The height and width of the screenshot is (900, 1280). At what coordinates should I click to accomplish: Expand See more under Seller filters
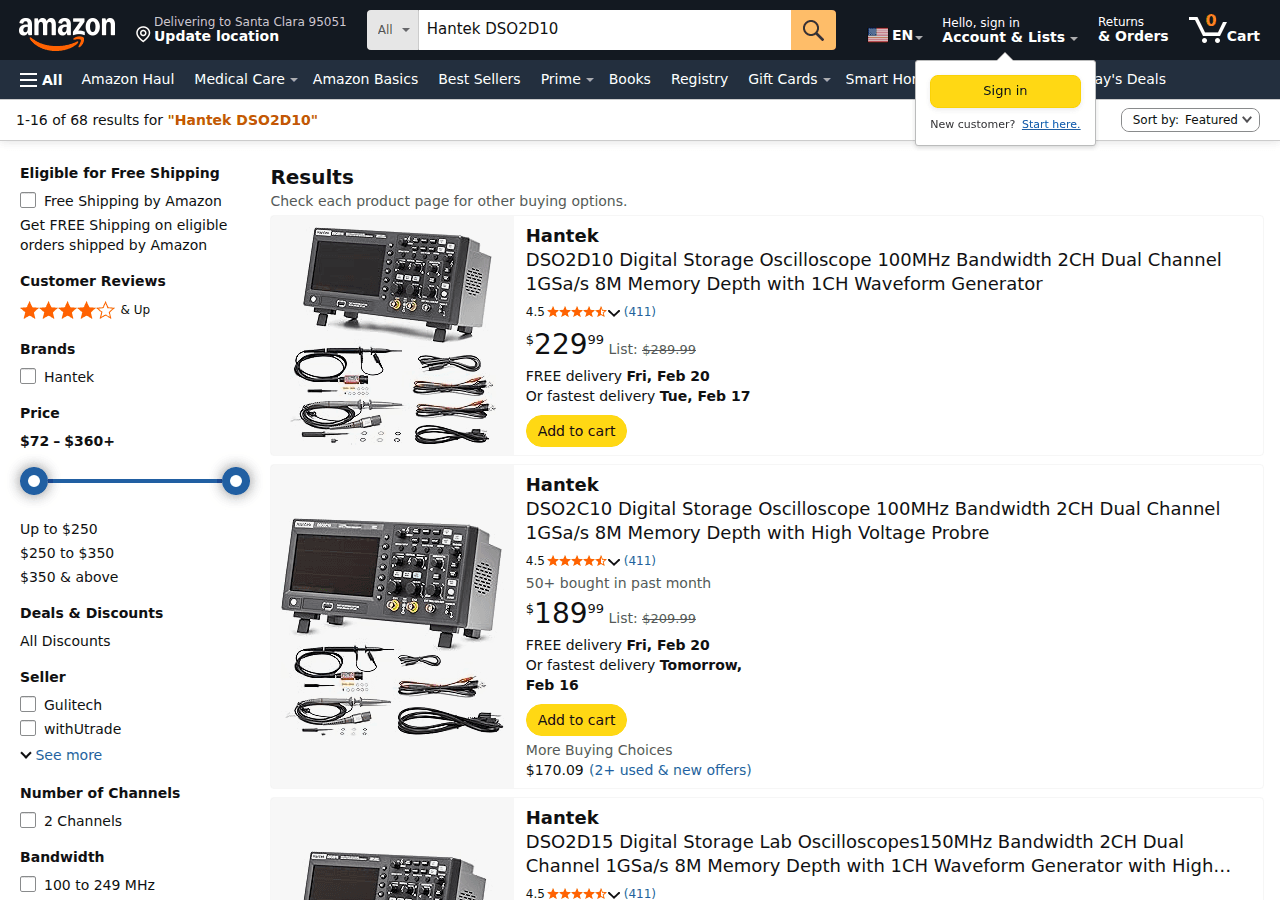pos(61,754)
